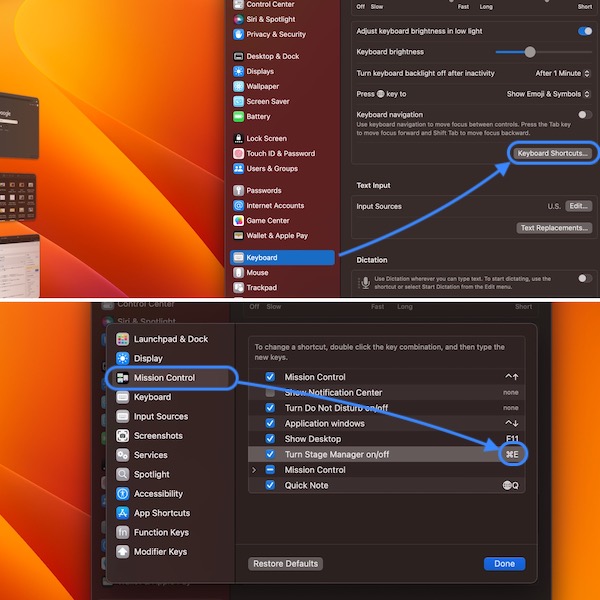Open the Services gears icon

(x=122, y=455)
